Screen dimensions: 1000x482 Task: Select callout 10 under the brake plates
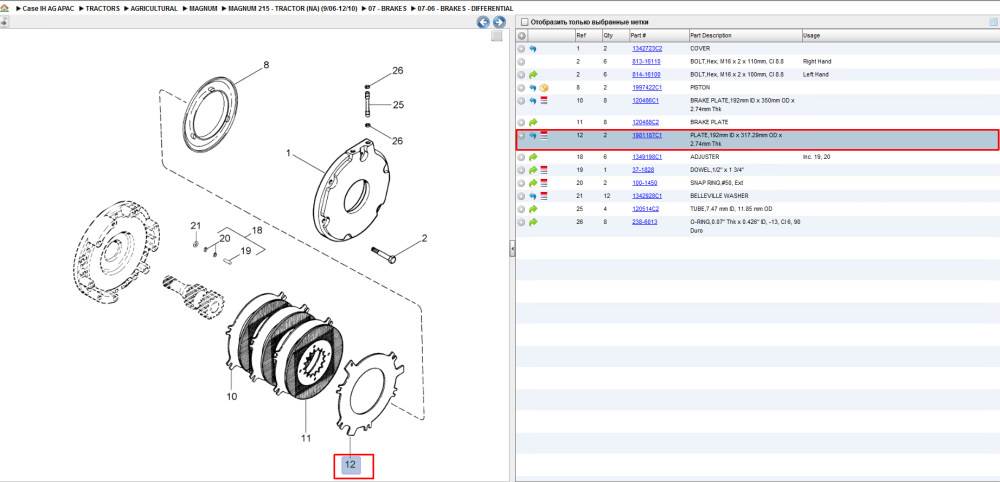point(232,396)
